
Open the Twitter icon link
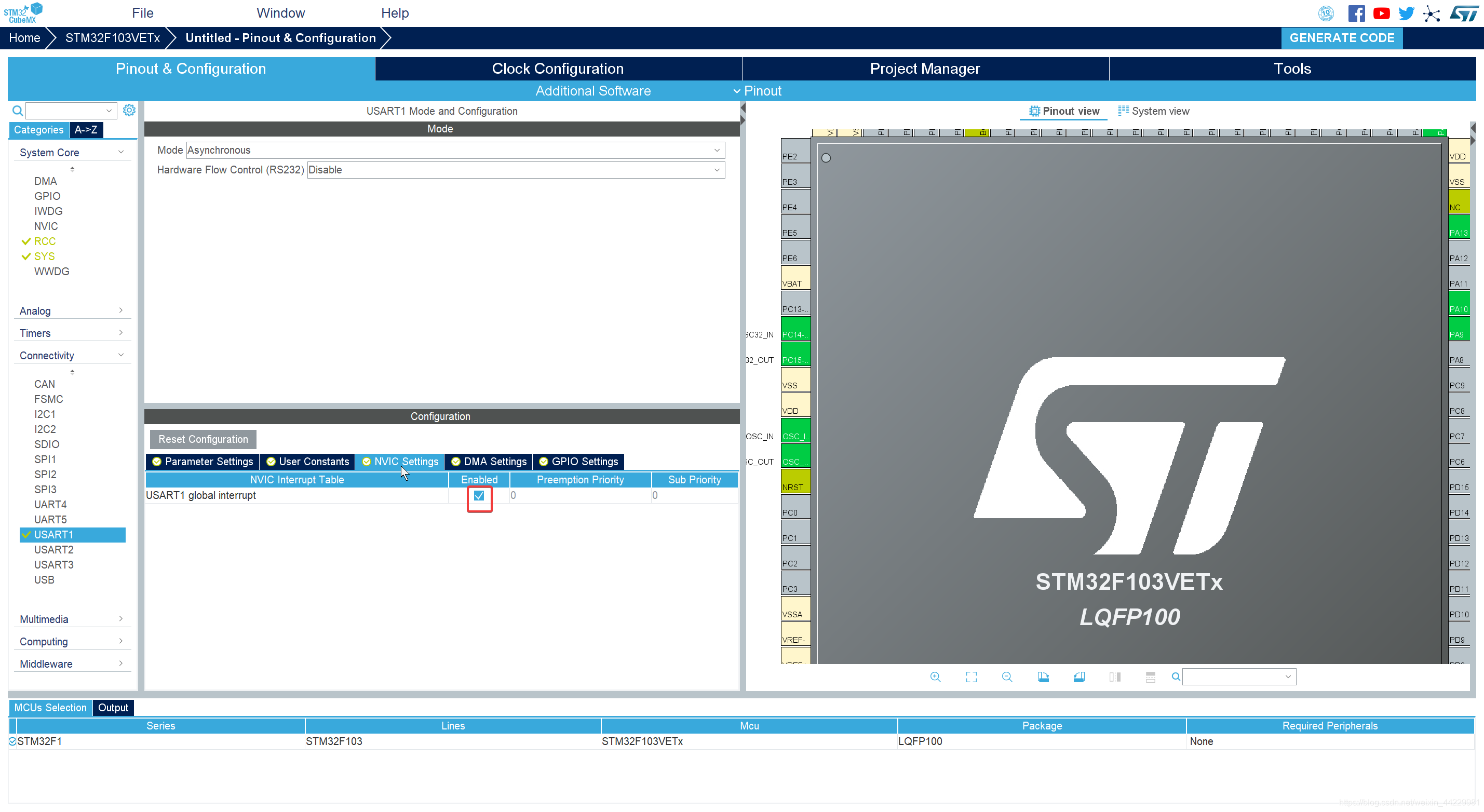tap(1406, 13)
